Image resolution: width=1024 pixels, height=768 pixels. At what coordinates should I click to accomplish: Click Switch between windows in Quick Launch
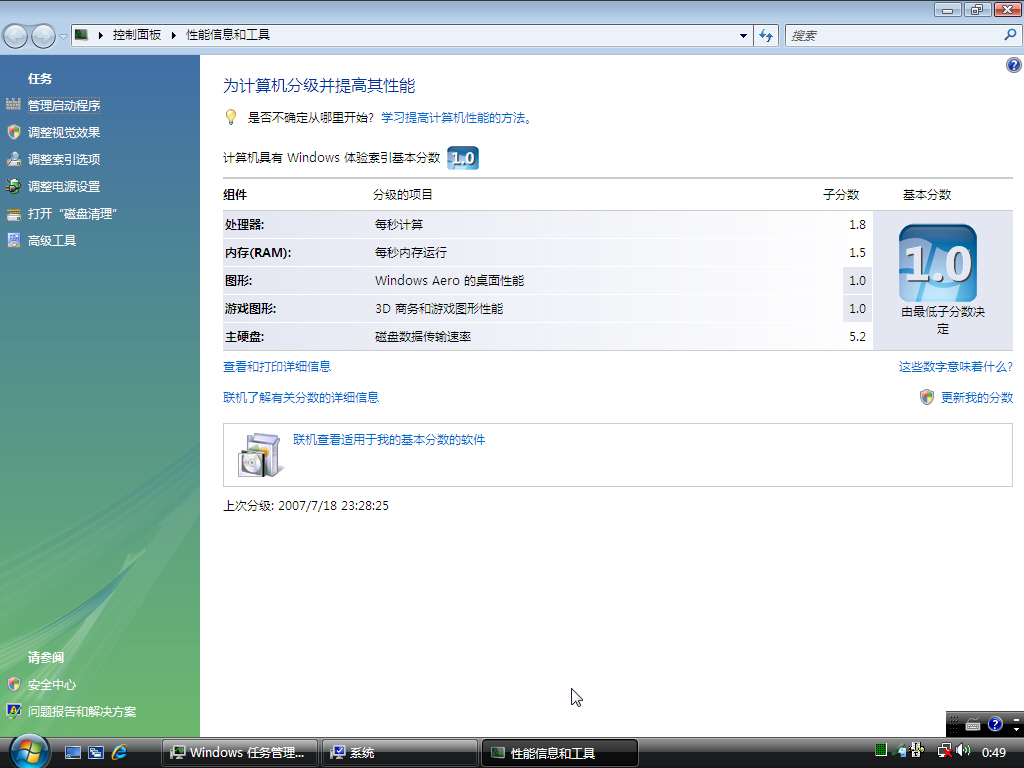point(96,752)
